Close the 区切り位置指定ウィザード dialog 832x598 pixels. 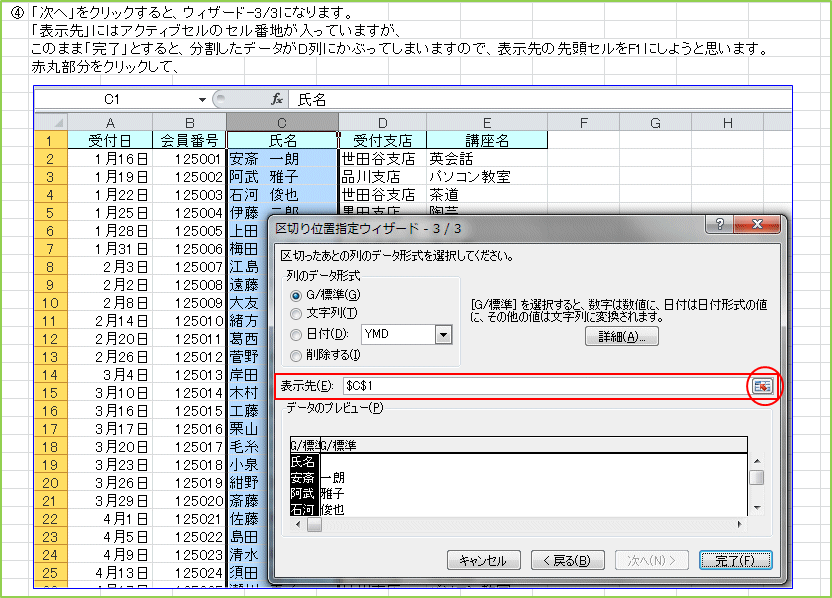757,224
